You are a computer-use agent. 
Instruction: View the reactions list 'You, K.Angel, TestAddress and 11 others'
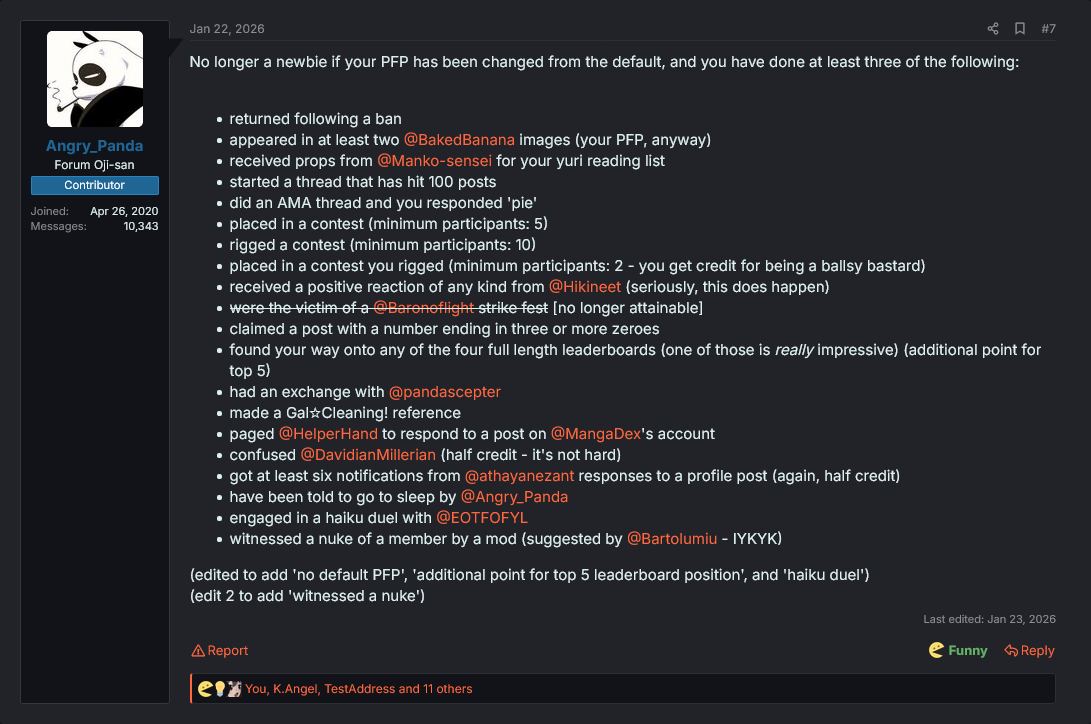(358, 689)
